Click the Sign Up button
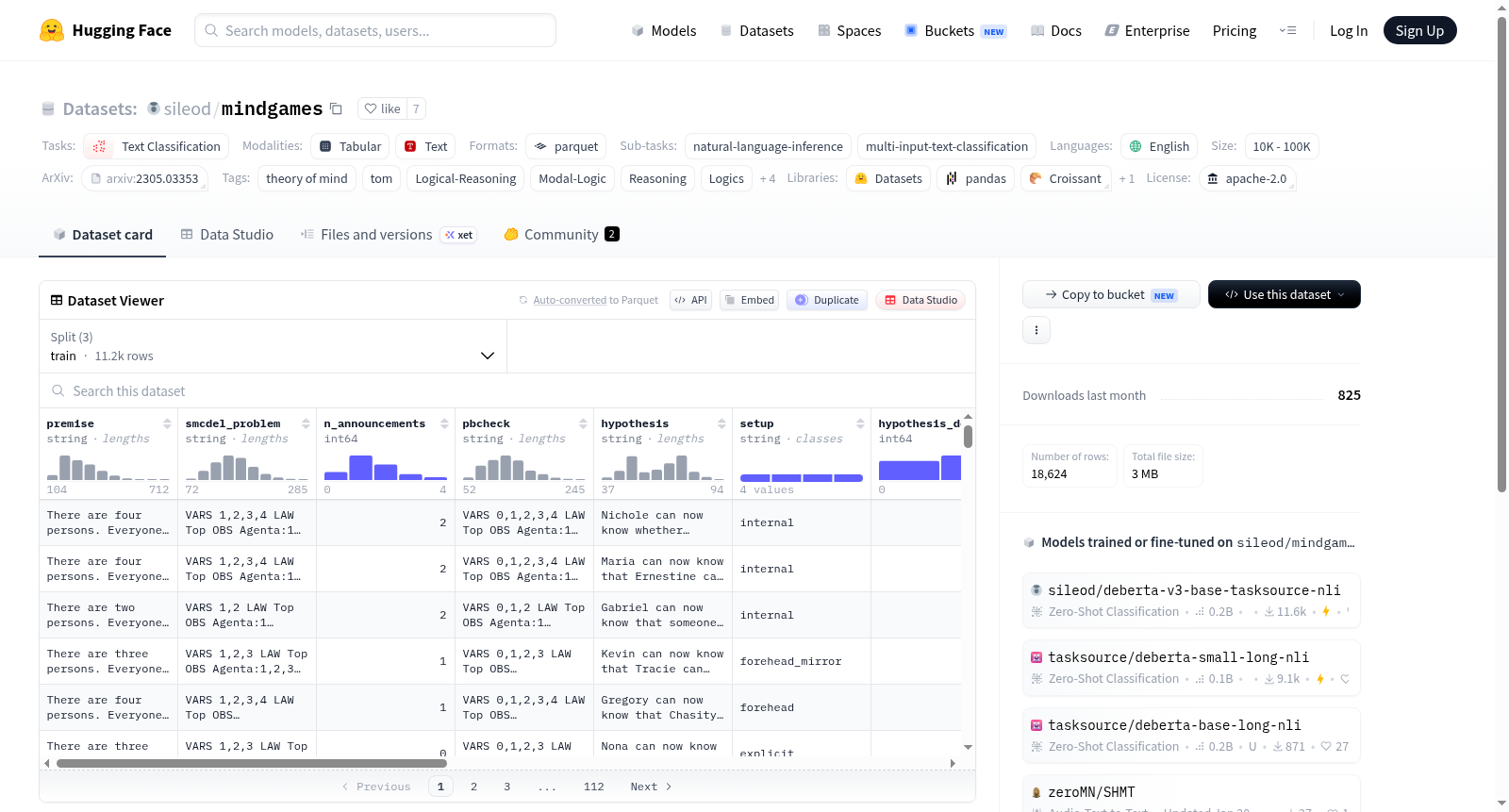Image resolution: width=1509 pixels, height=812 pixels. tap(1419, 30)
